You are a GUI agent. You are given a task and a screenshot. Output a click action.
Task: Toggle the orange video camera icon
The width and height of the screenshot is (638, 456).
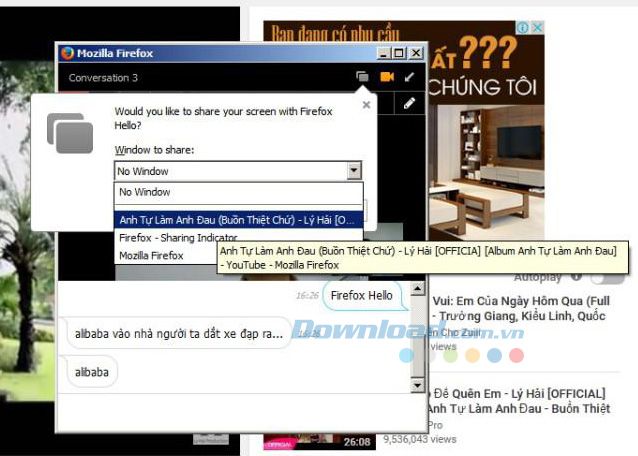coord(387,76)
